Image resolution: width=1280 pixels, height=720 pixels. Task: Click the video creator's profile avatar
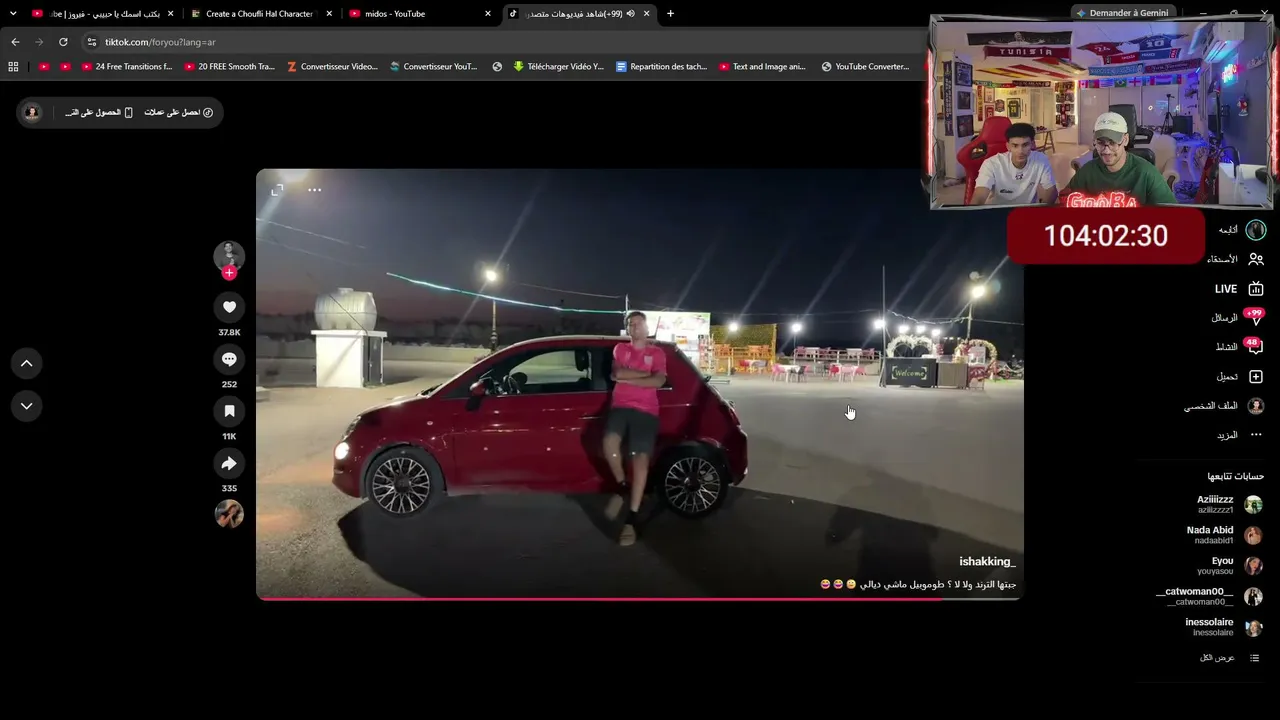point(229,256)
